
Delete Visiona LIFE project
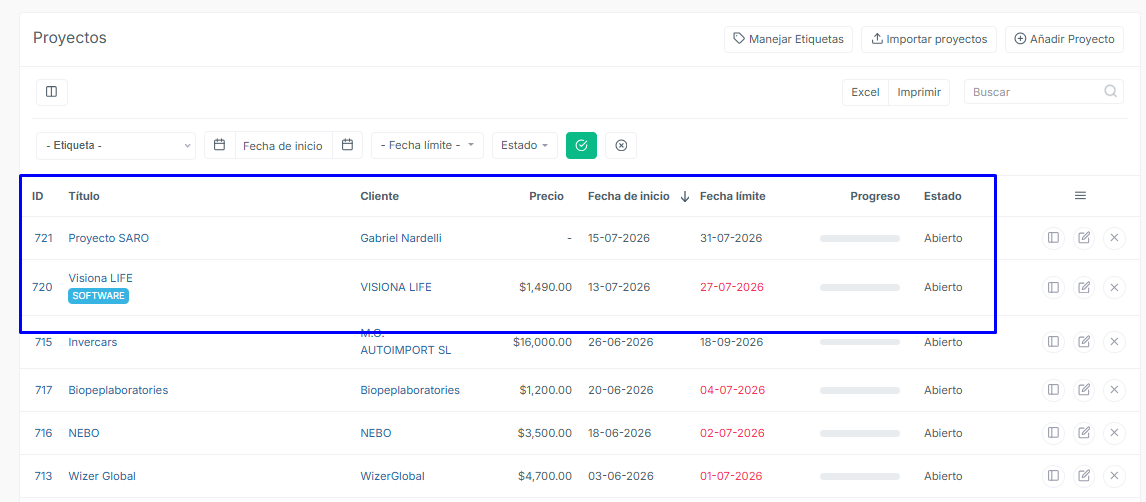[1115, 287]
